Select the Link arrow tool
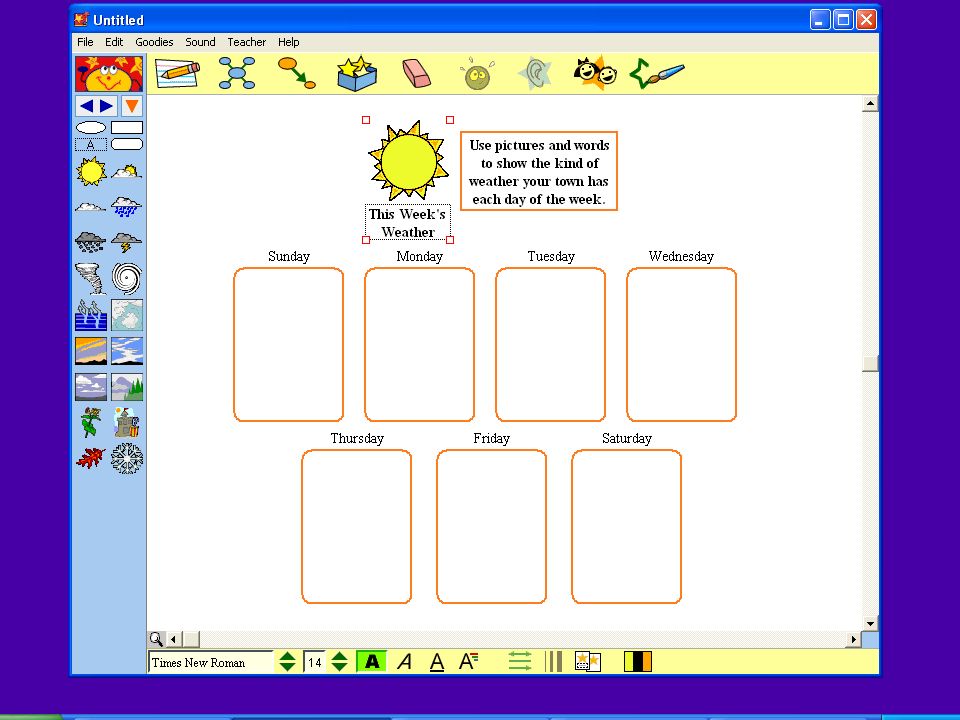The image size is (960, 720). [x=296, y=73]
